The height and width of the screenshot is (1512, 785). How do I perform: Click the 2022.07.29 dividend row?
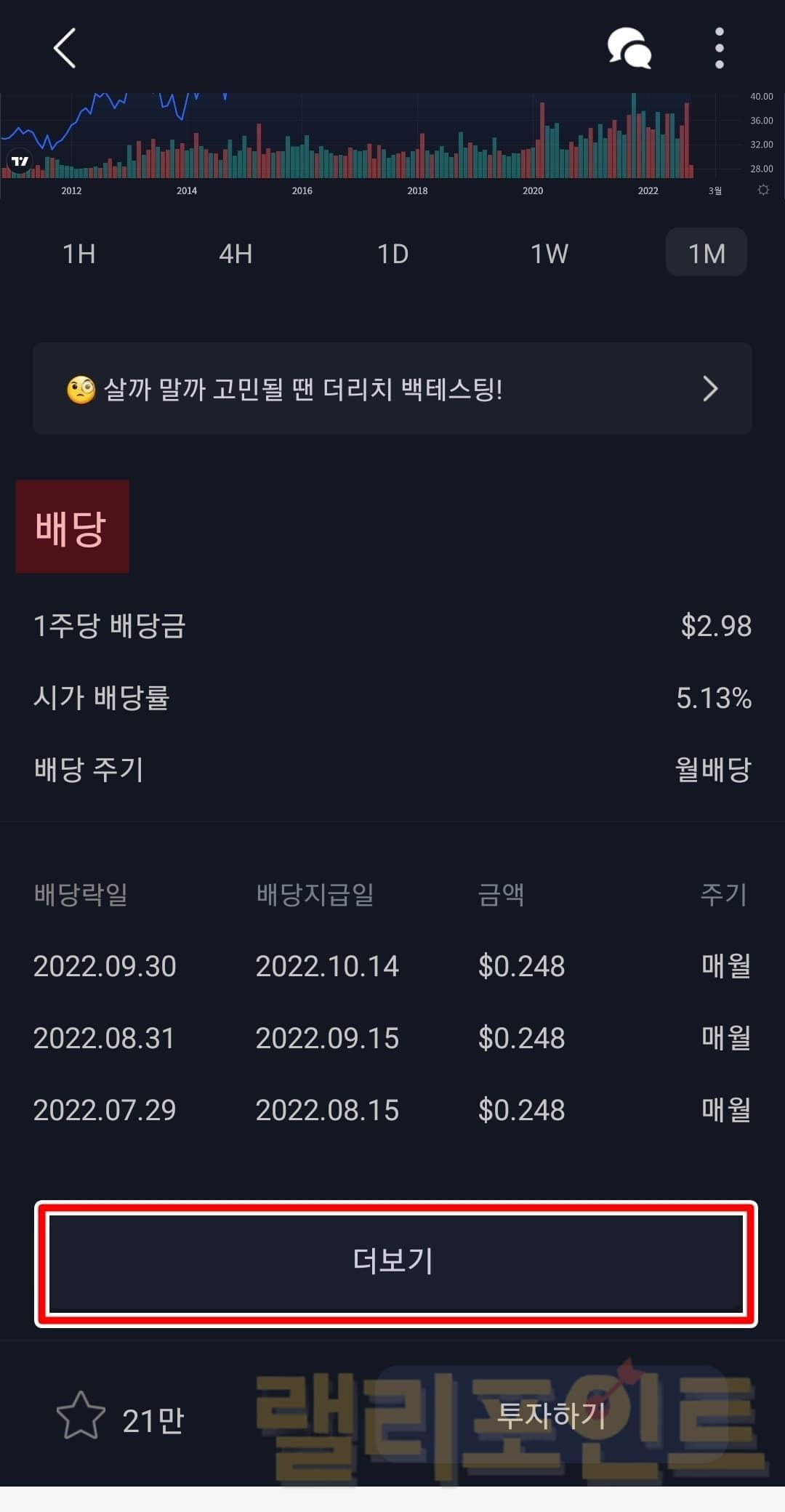(x=392, y=1110)
